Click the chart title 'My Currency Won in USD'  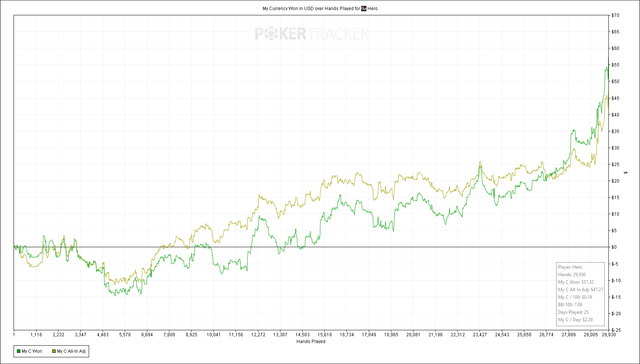pyautogui.click(x=288, y=8)
